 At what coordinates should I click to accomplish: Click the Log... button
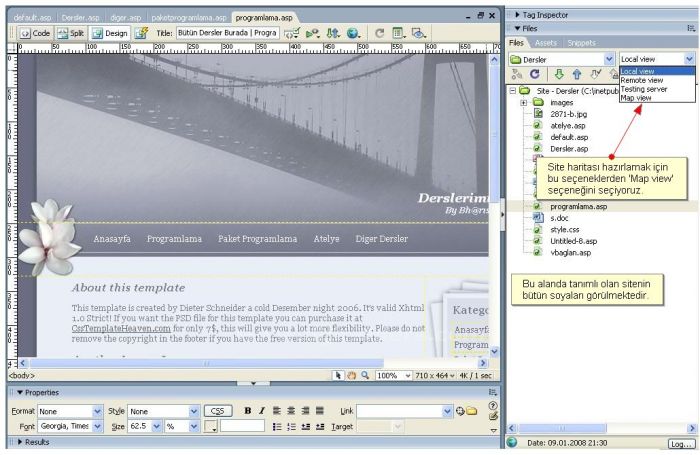(681, 444)
